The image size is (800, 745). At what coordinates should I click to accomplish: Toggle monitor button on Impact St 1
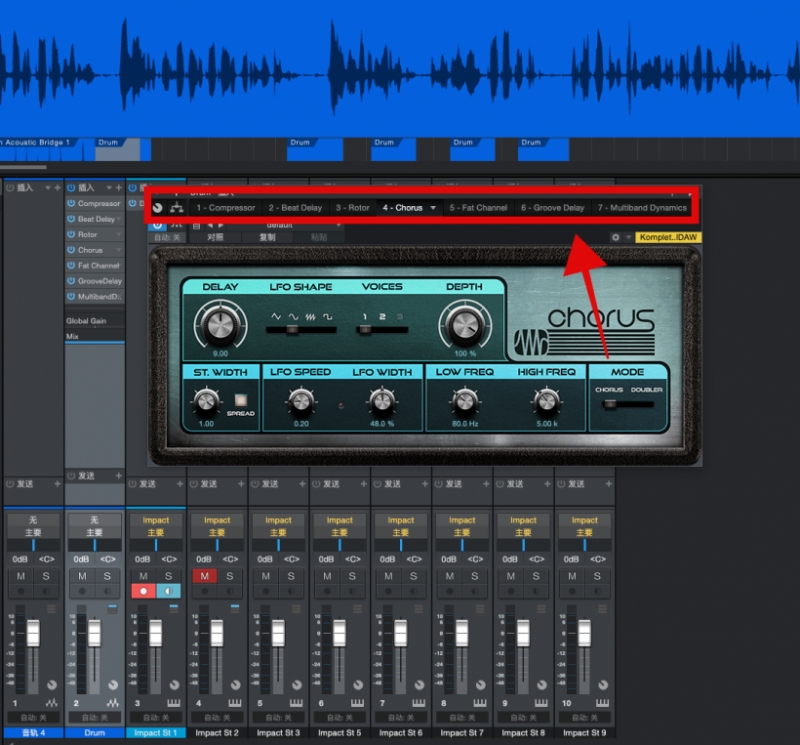point(168,591)
